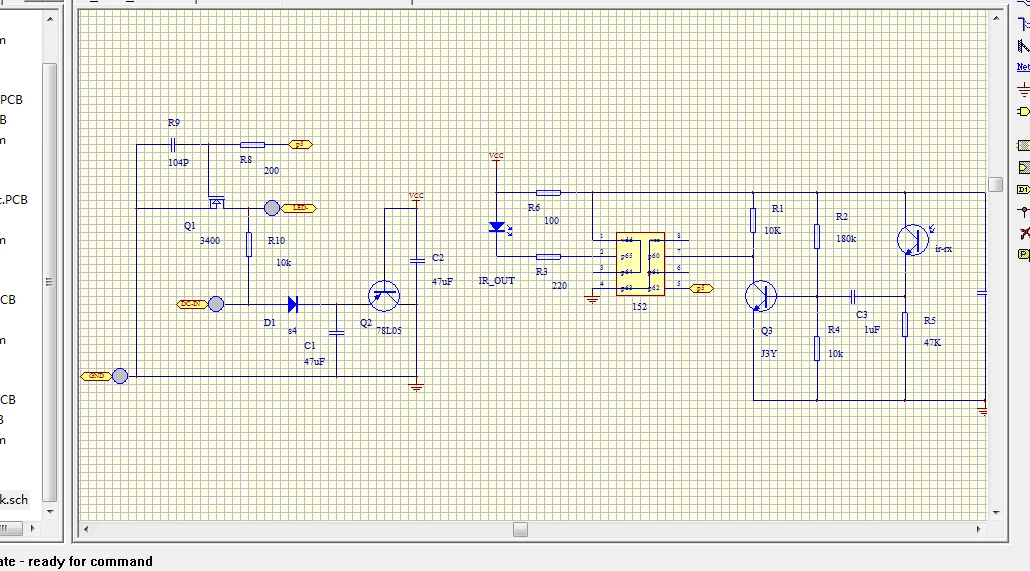Image resolution: width=1030 pixels, height=571 pixels.
Task: Click the horizontal scrollbar thumb below schematic
Action: tap(520, 529)
